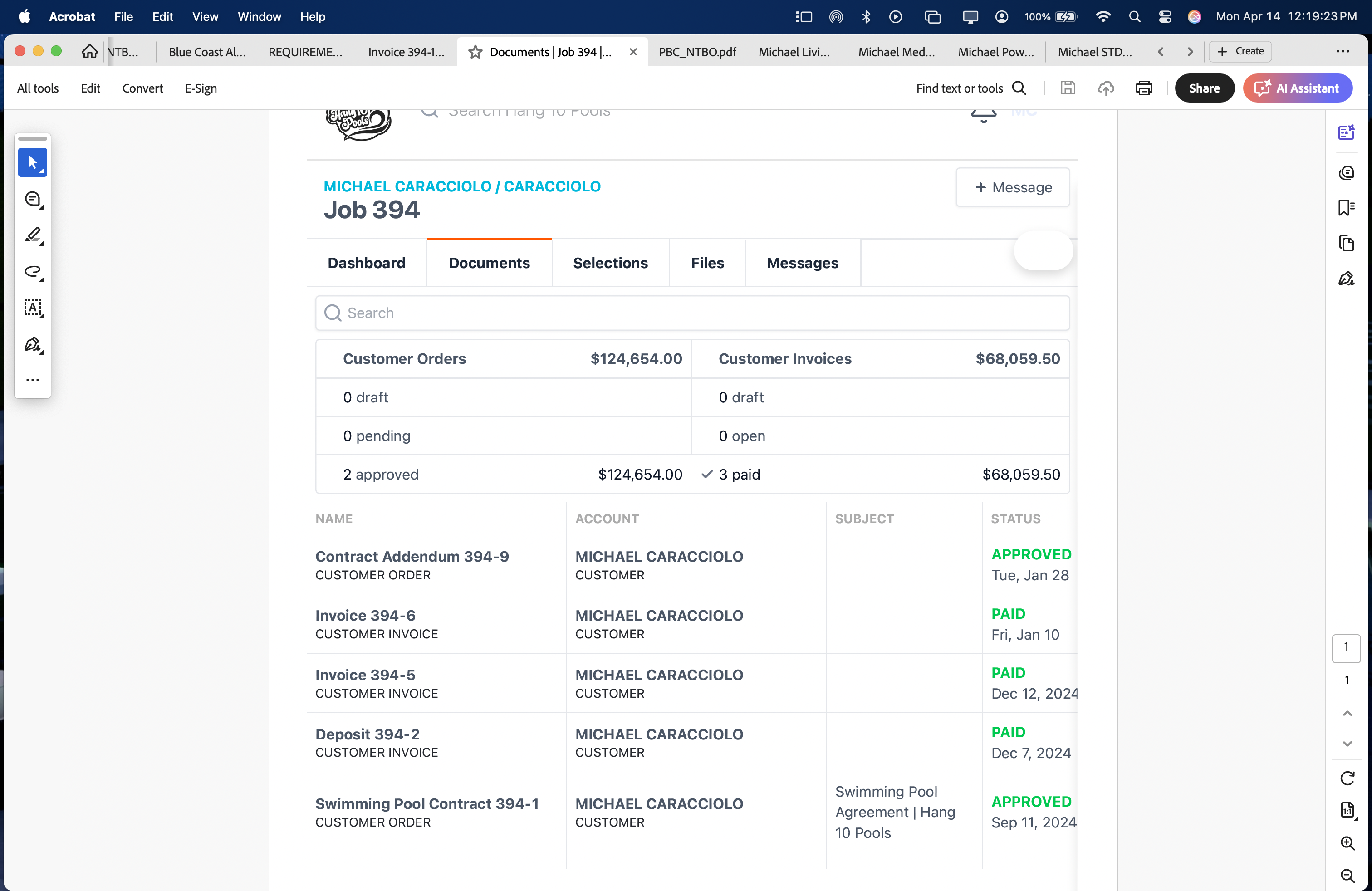
Task: Open Invoice 394-5 row
Action: click(692, 684)
